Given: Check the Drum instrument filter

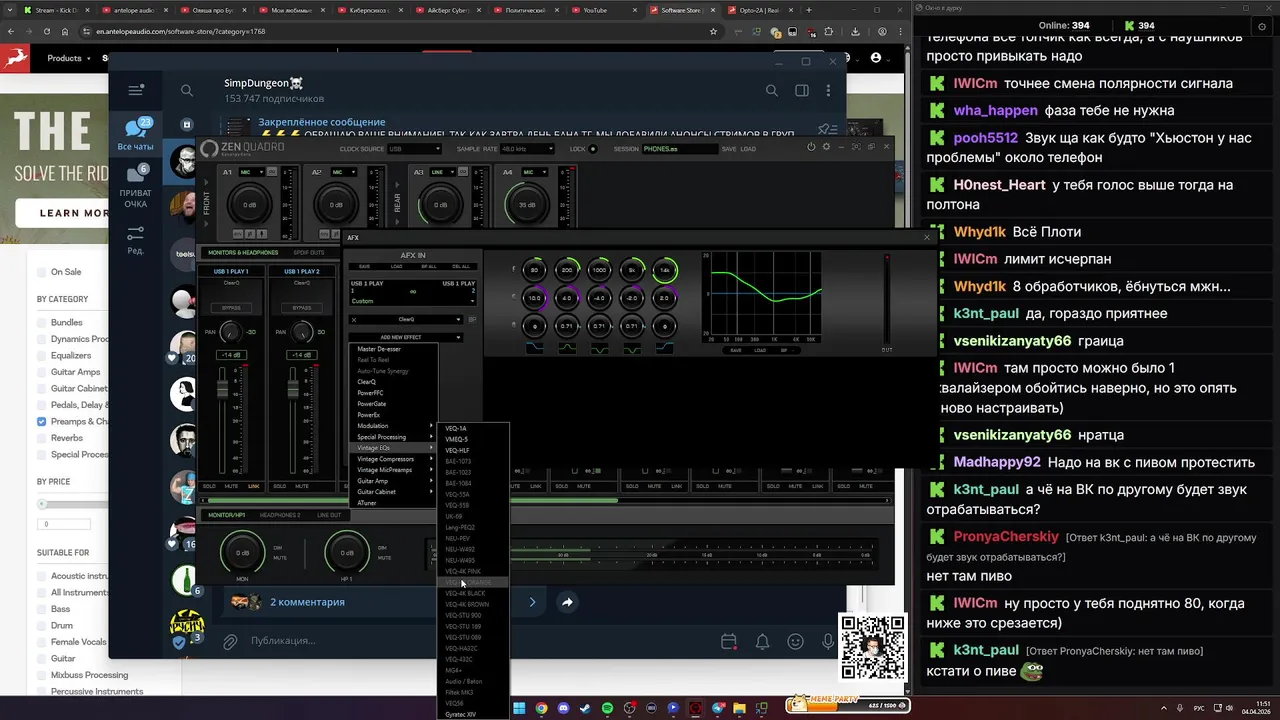Looking at the screenshot, I should click(42, 625).
